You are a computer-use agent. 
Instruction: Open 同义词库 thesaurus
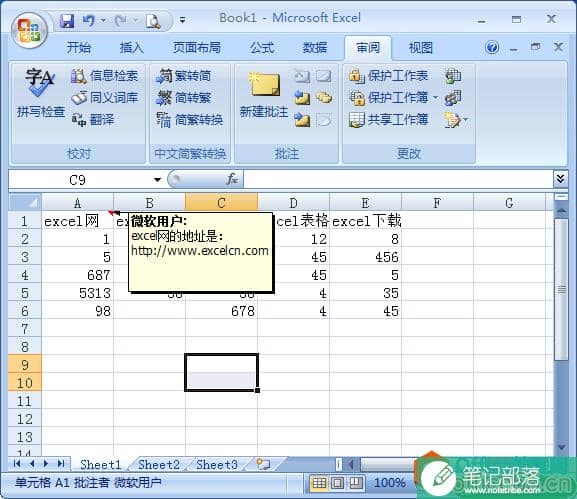pyautogui.click(x=105, y=98)
